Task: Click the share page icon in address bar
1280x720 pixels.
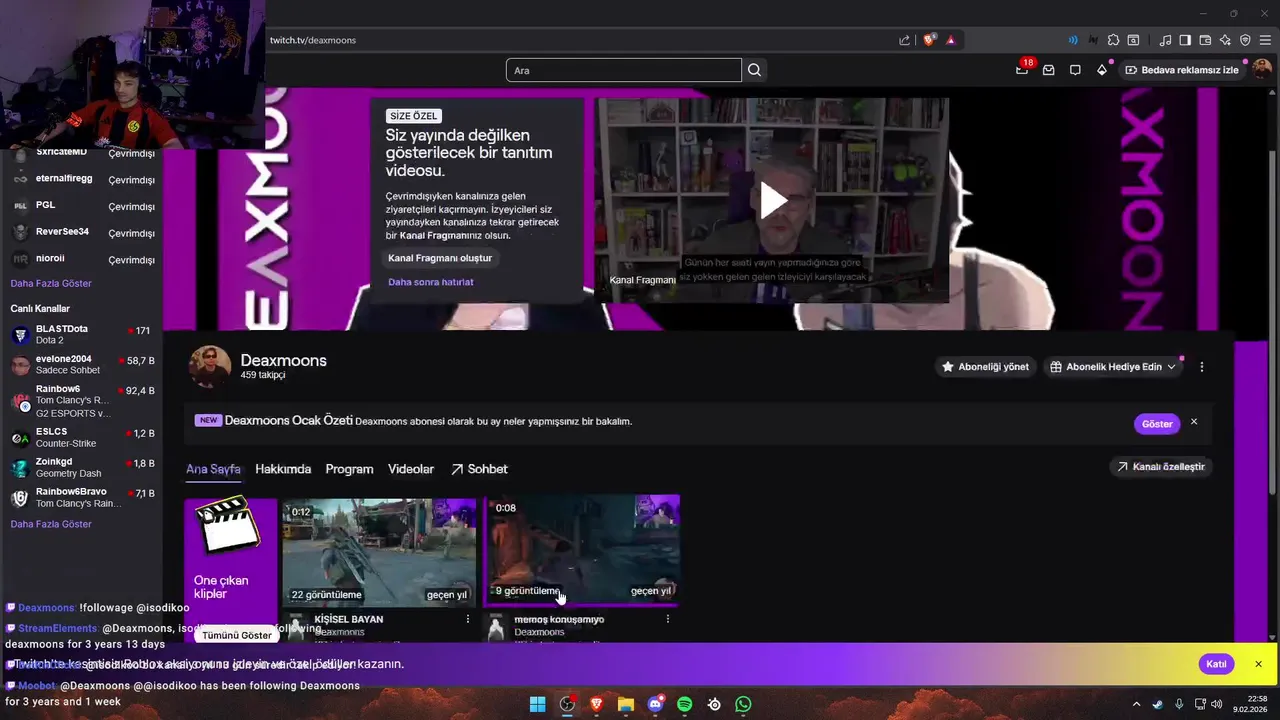Action: point(904,40)
